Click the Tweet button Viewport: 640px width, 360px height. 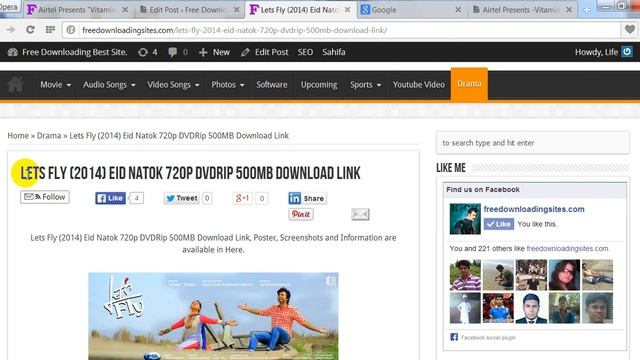(x=182, y=198)
